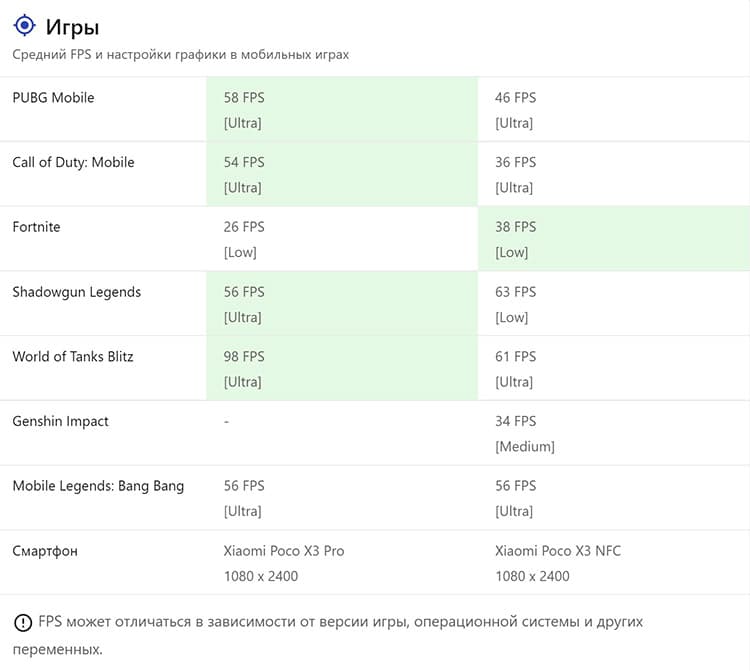This screenshot has width=750, height=671.
Task: Click the highlighted 38 FPS Fortnite cell
Action: point(614,239)
